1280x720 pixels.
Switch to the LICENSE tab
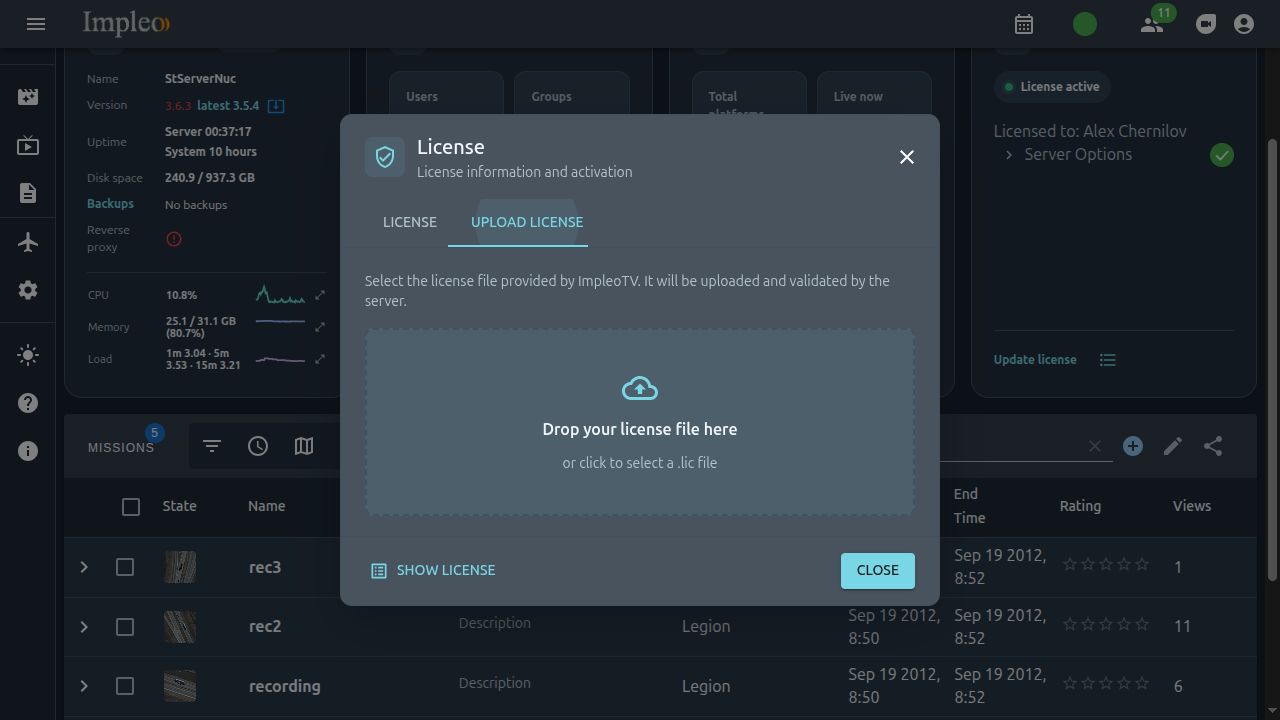(x=410, y=222)
